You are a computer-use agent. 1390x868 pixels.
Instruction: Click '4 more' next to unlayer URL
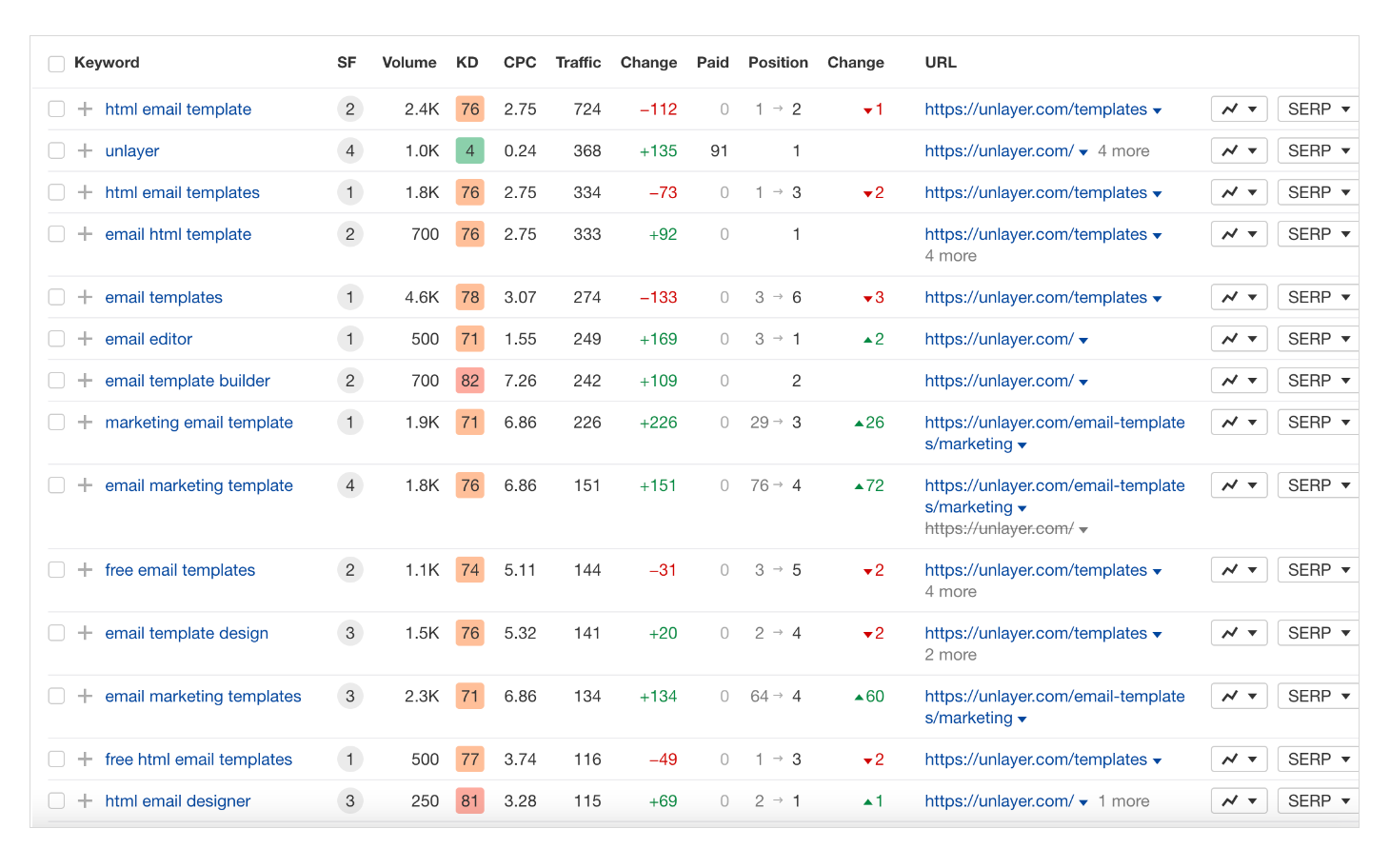[x=1123, y=151]
